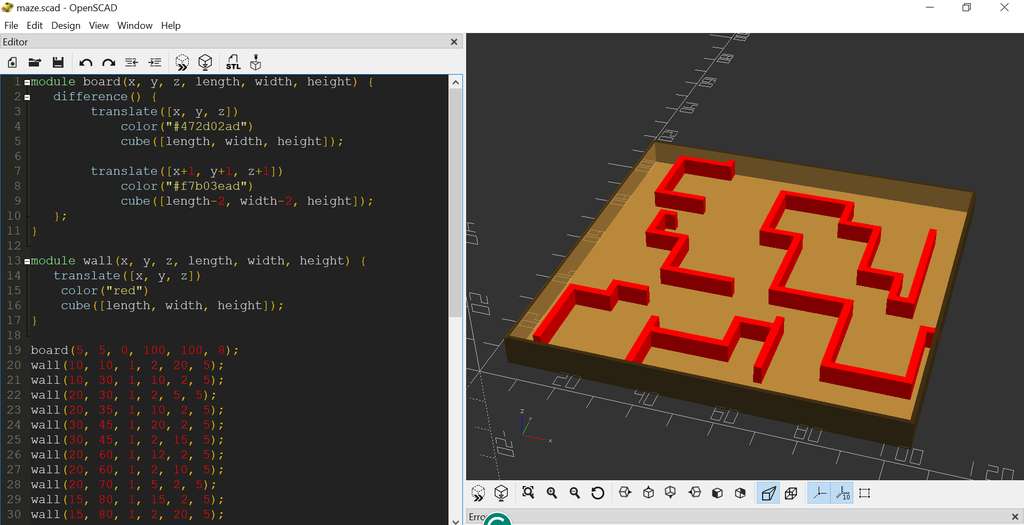Switch to the Left view

pos(695,493)
